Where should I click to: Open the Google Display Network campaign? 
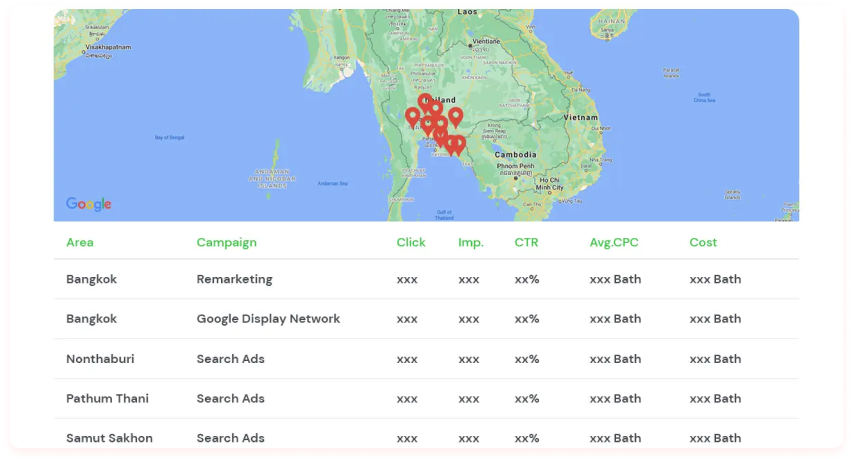pyautogui.click(x=268, y=319)
